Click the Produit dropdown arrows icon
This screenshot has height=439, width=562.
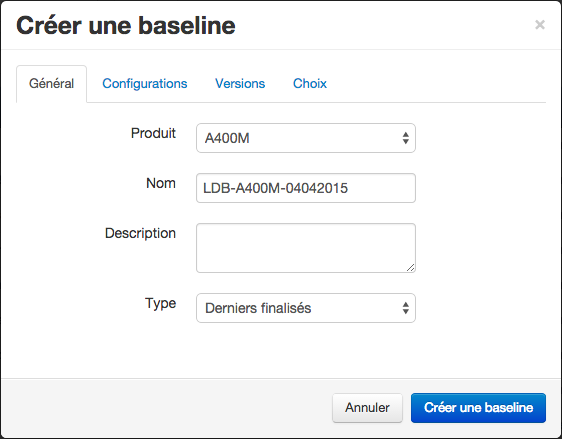405,138
